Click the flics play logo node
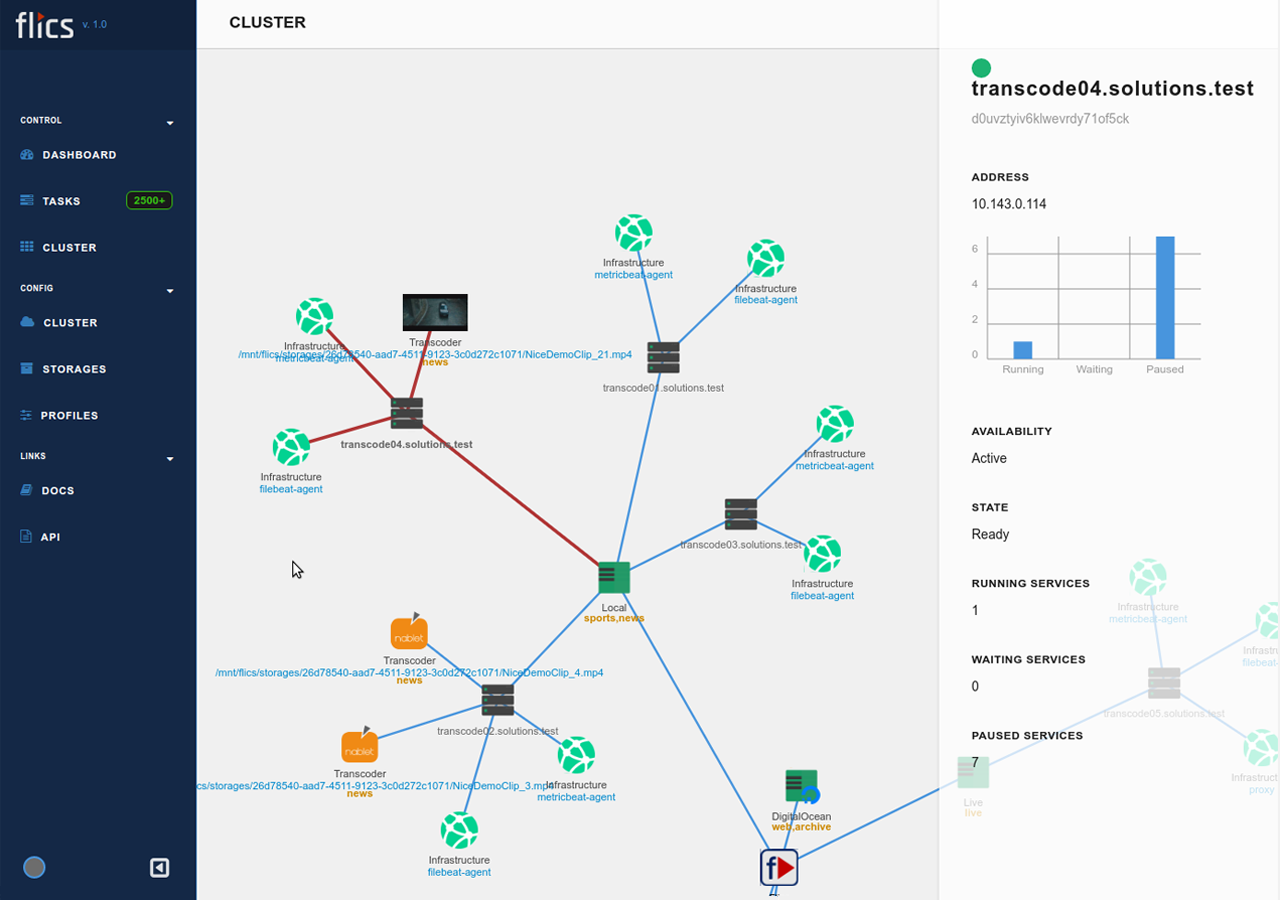Viewport: 1280px width, 900px height. pos(779,867)
